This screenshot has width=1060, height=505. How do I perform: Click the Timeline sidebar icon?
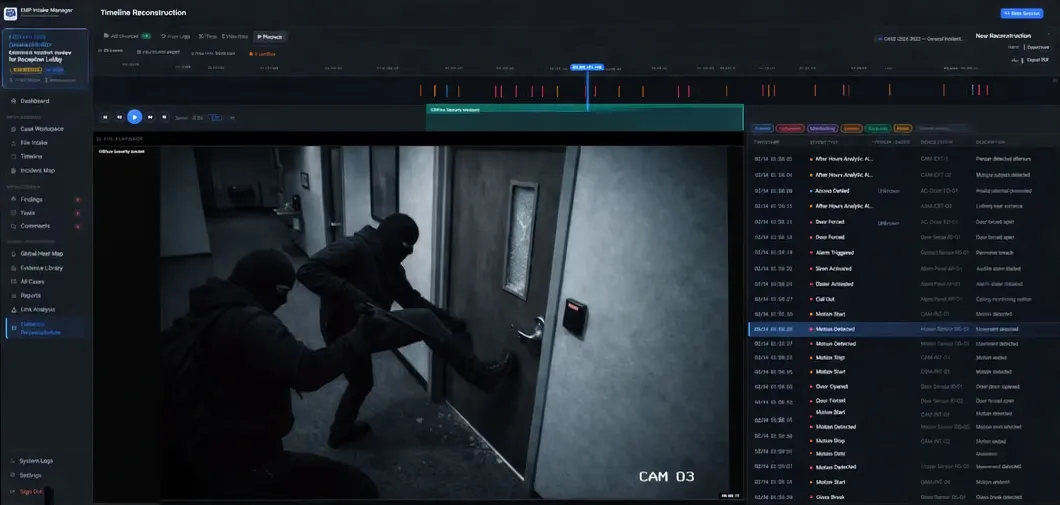[14, 156]
